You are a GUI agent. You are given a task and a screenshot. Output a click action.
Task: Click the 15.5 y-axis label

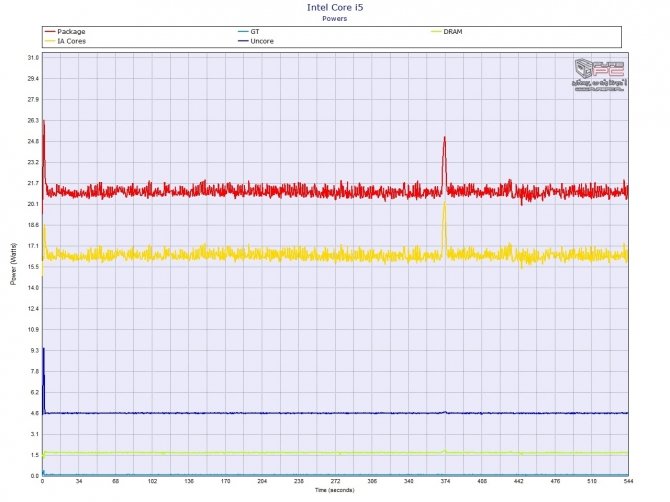pyautogui.click(x=33, y=267)
